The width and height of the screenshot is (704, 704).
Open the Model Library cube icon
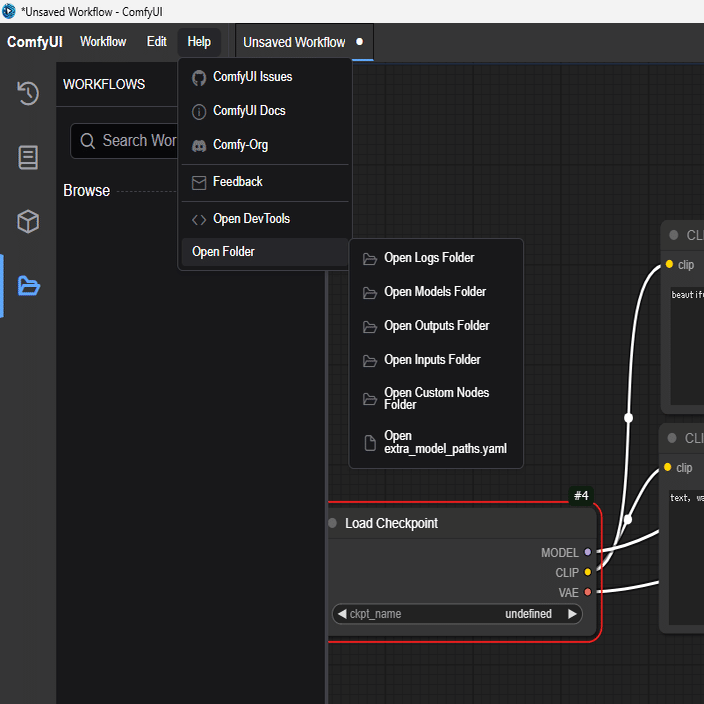pos(28,221)
